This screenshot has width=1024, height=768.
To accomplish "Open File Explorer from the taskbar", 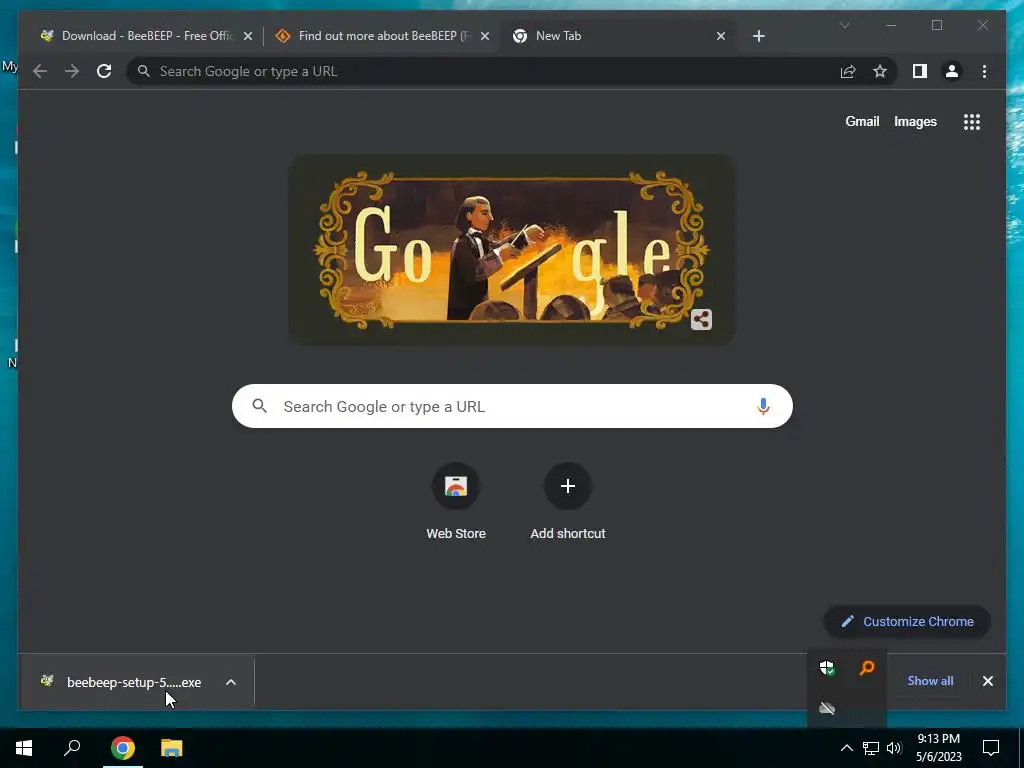I will 172,748.
